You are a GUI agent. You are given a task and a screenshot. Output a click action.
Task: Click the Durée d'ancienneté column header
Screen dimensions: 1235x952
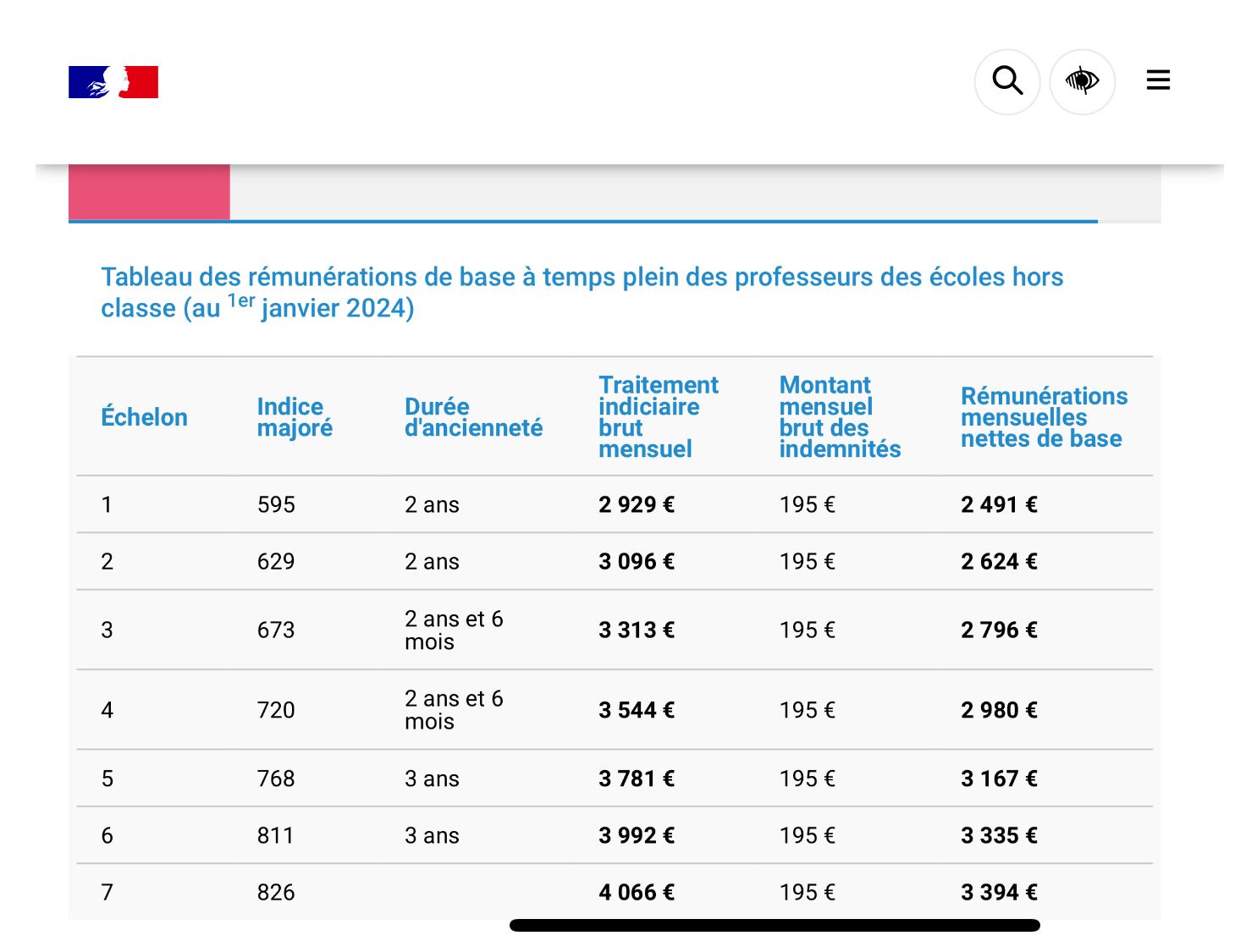(x=473, y=417)
